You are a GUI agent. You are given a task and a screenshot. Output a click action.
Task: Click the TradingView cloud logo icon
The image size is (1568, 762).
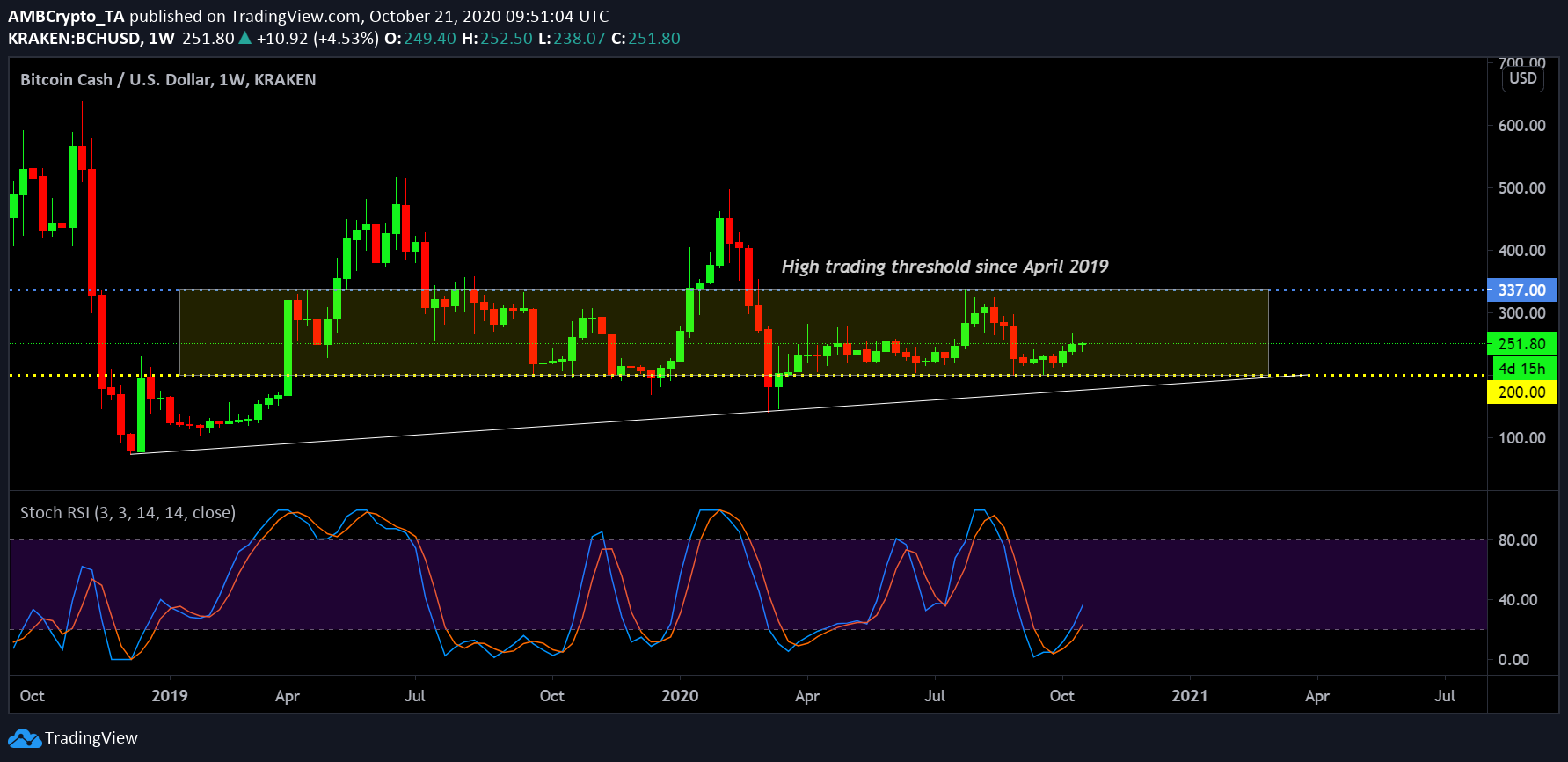pos(24,738)
